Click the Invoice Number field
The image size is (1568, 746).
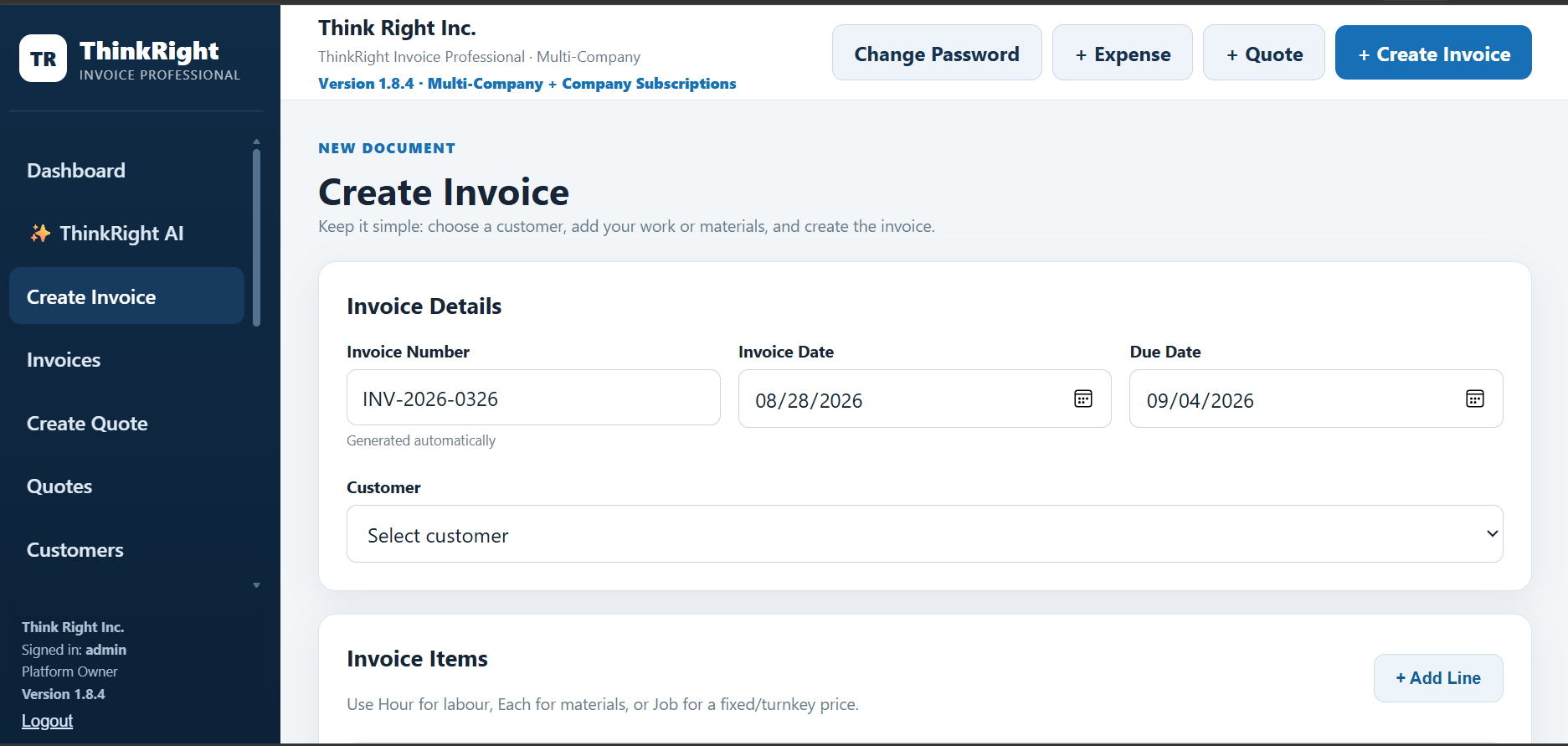pos(533,398)
